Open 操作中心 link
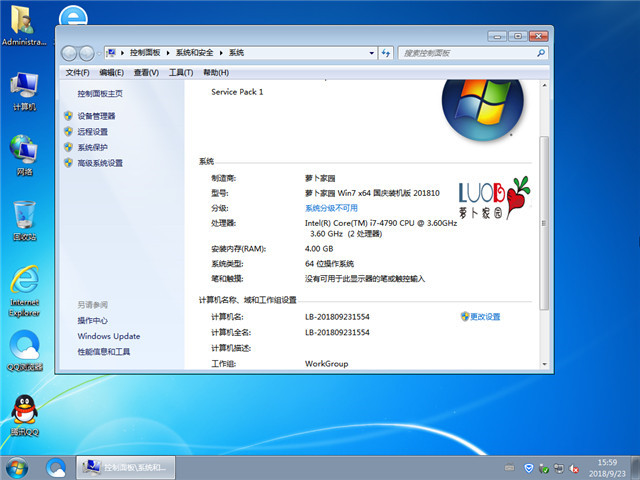The width and height of the screenshot is (640, 480). coord(93,320)
